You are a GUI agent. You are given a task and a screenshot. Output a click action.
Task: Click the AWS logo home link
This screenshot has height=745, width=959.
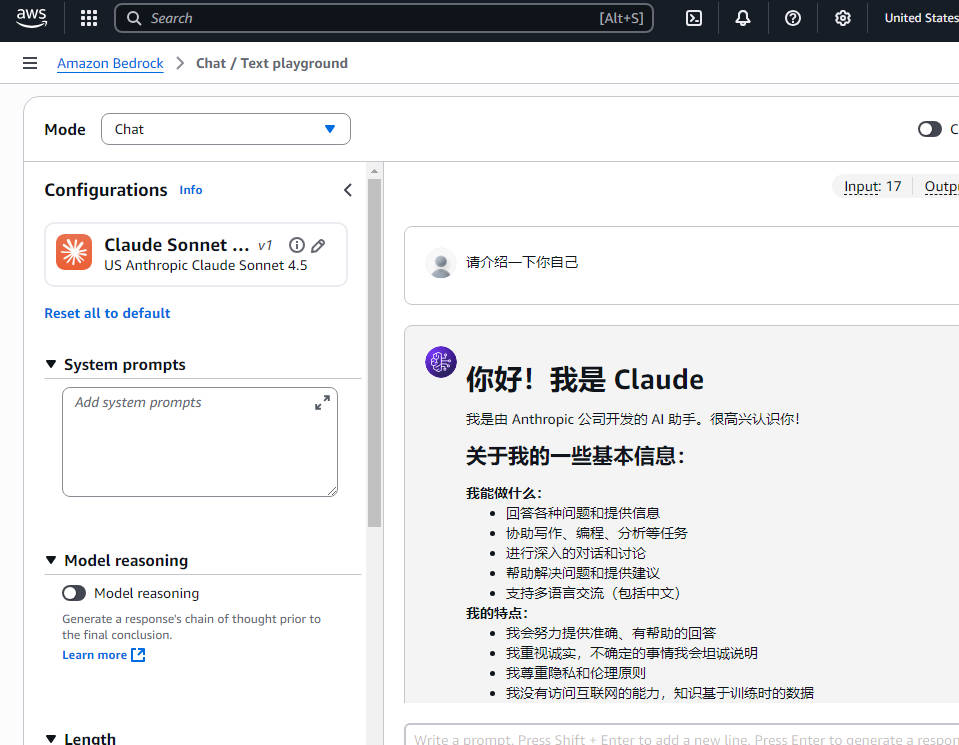(32, 18)
